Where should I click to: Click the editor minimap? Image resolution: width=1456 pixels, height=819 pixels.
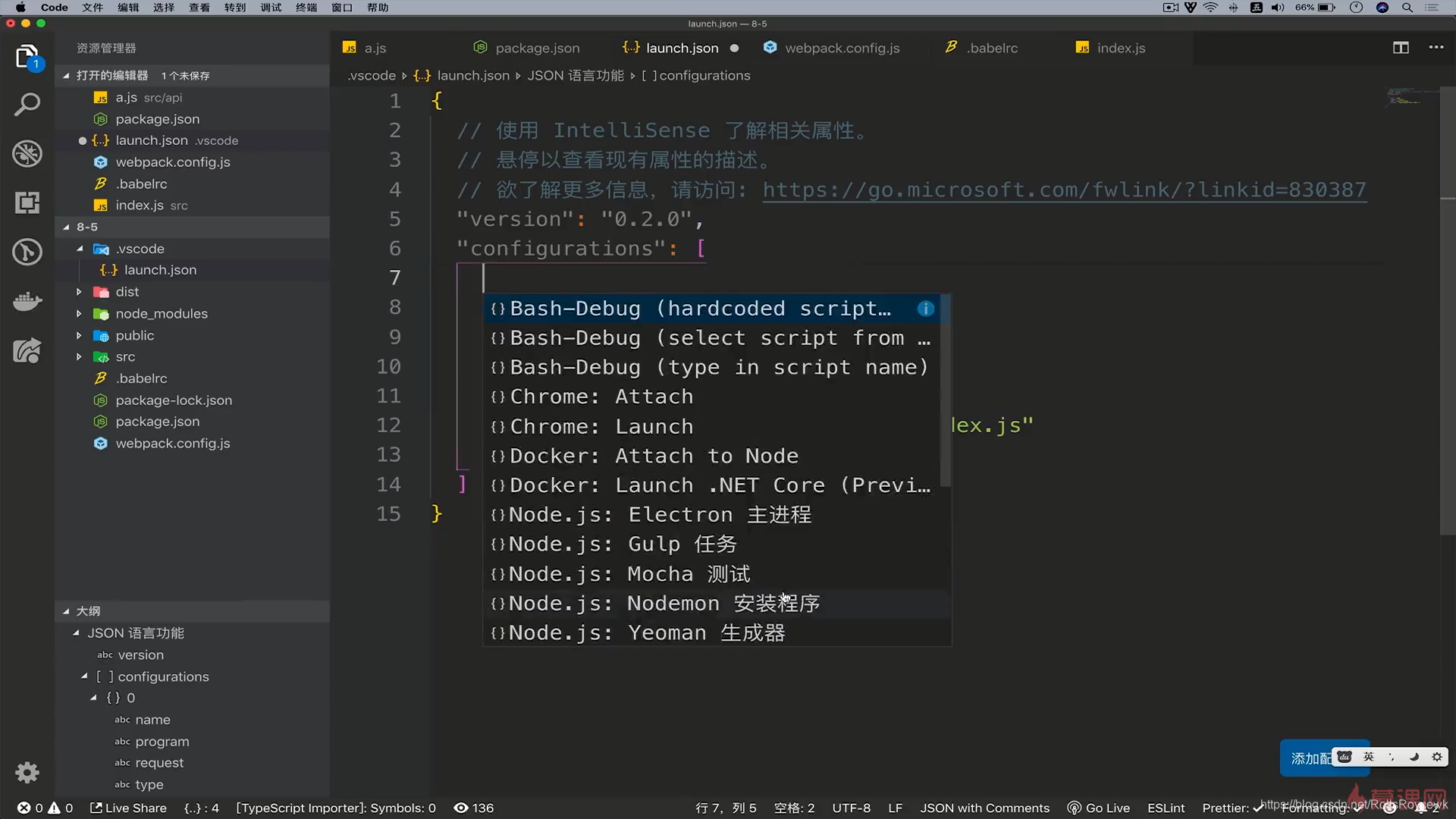click(x=1410, y=97)
